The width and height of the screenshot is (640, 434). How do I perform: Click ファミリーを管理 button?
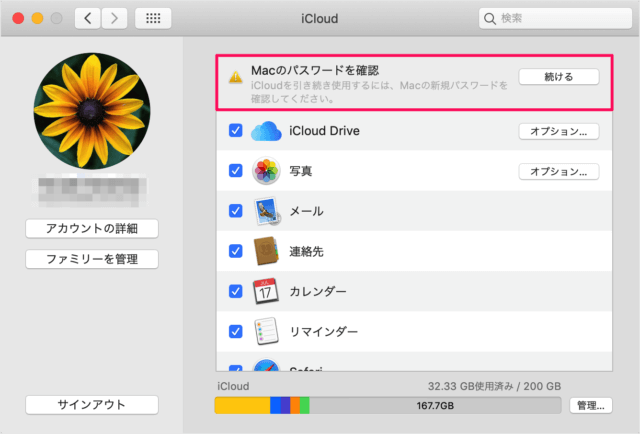(x=92, y=259)
